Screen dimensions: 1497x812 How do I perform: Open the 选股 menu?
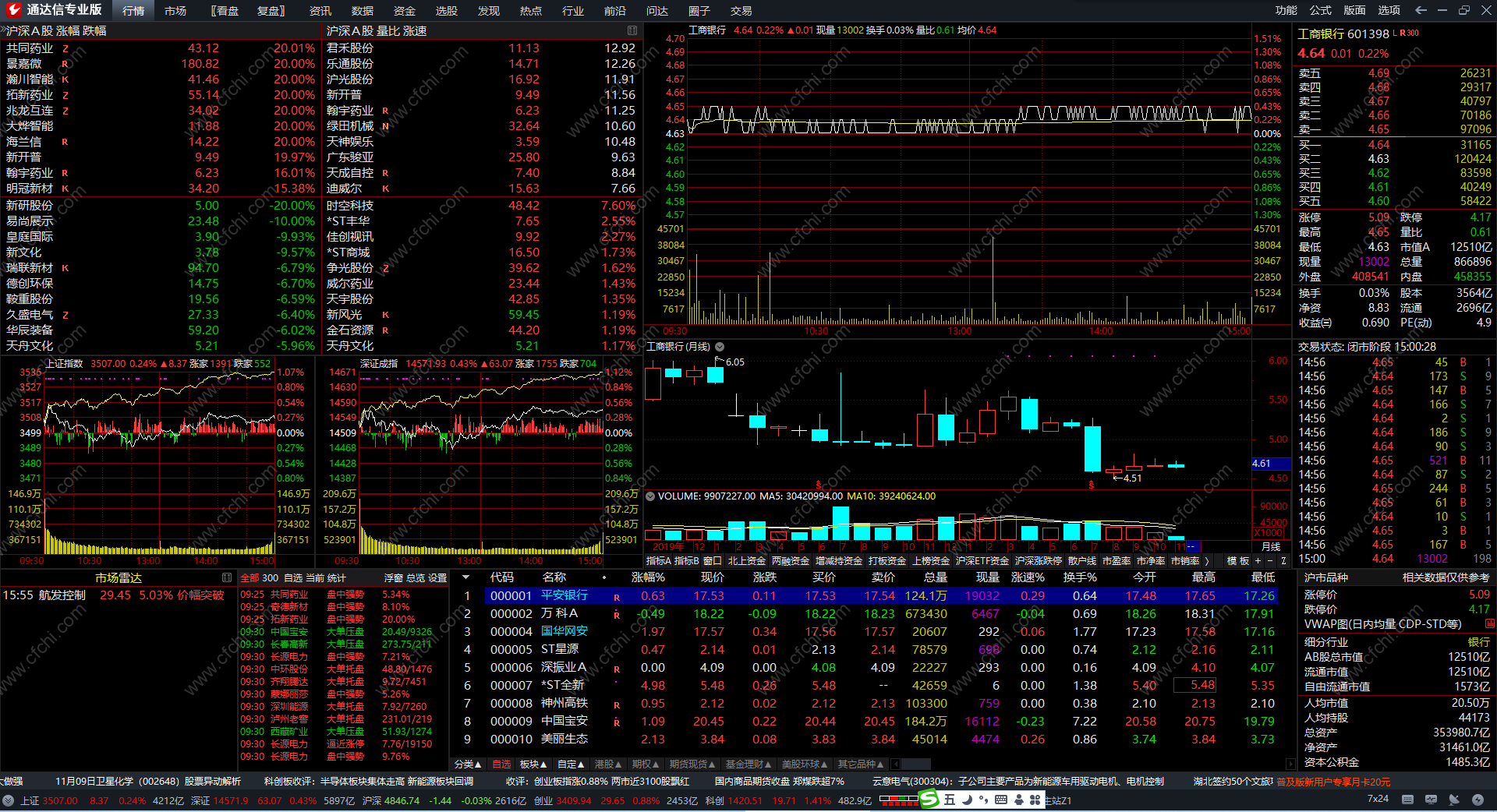pyautogui.click(x=447, y=11)
